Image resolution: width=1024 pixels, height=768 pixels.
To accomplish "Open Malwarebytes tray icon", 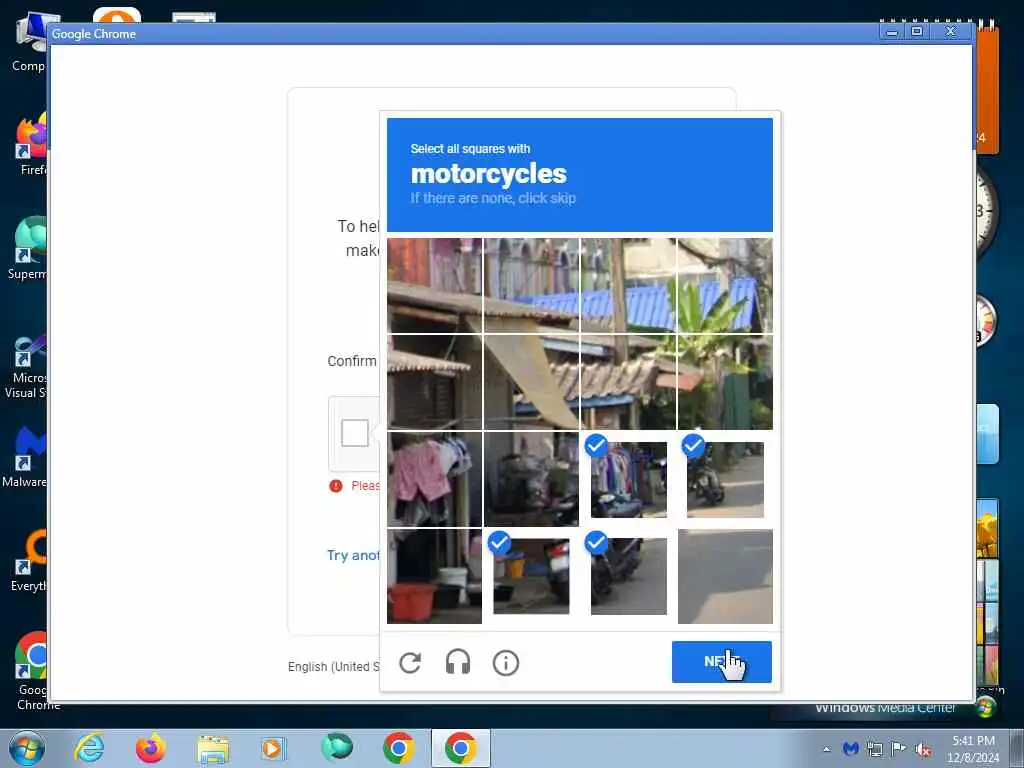I will (850, 748).
